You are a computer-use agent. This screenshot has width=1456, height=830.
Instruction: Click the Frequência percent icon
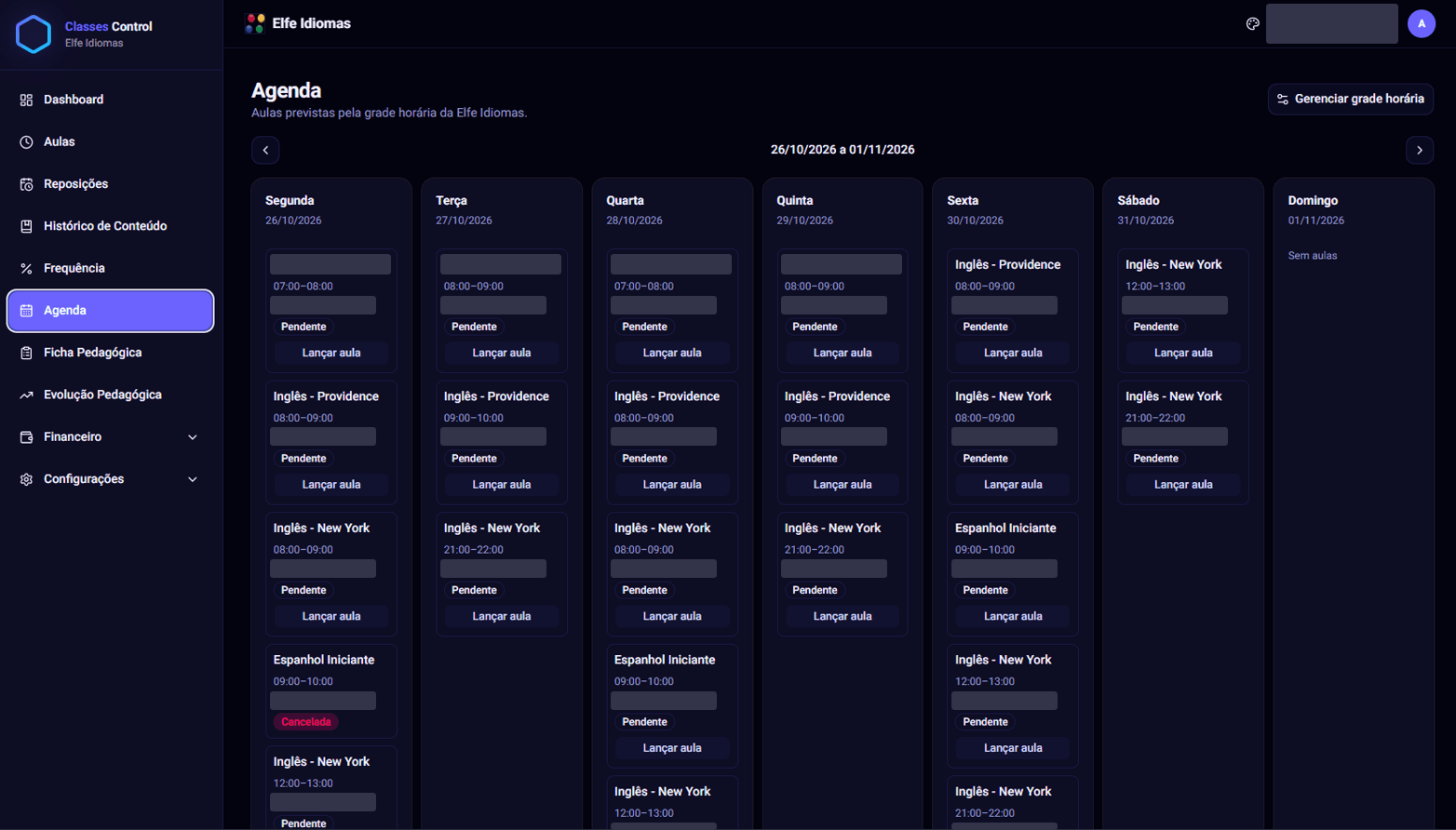26,268
